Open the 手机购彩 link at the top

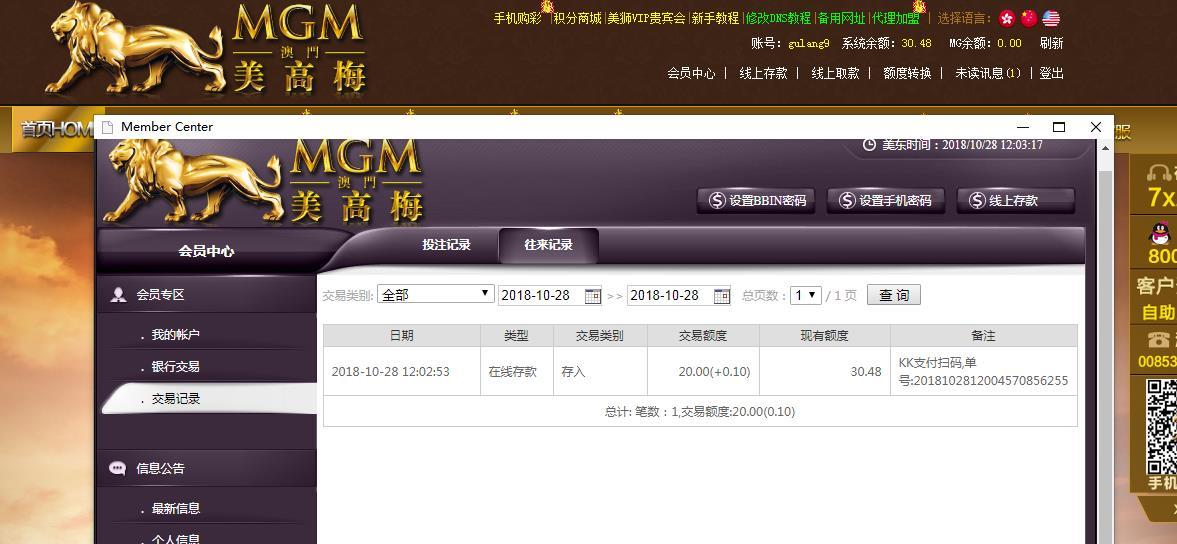[x=517, y=18]
